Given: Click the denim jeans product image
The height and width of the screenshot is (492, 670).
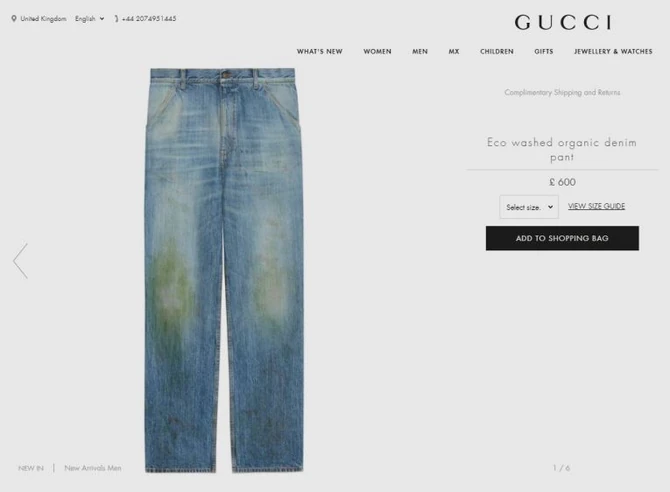Looking at the screenshot, I should pos(224,270).
